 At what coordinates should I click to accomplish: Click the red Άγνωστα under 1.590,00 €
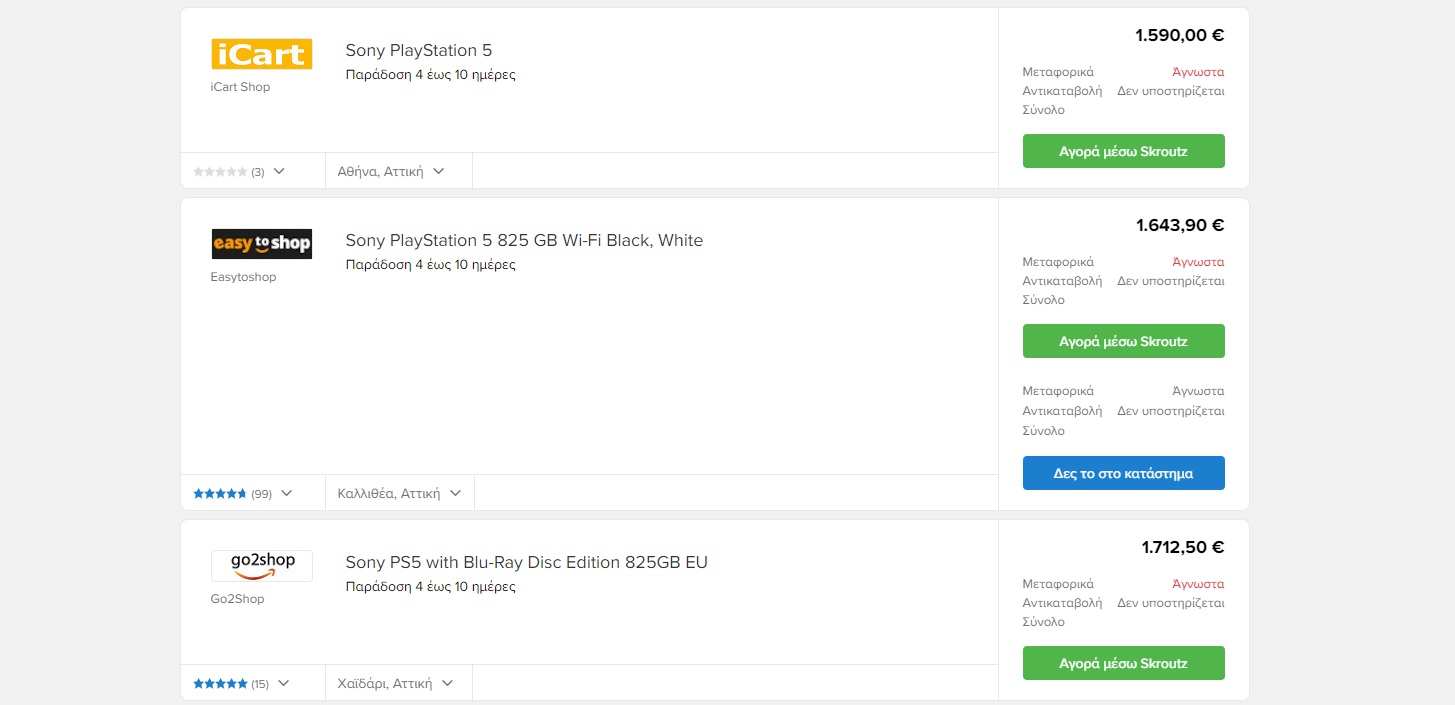[x=1198, y=72]
